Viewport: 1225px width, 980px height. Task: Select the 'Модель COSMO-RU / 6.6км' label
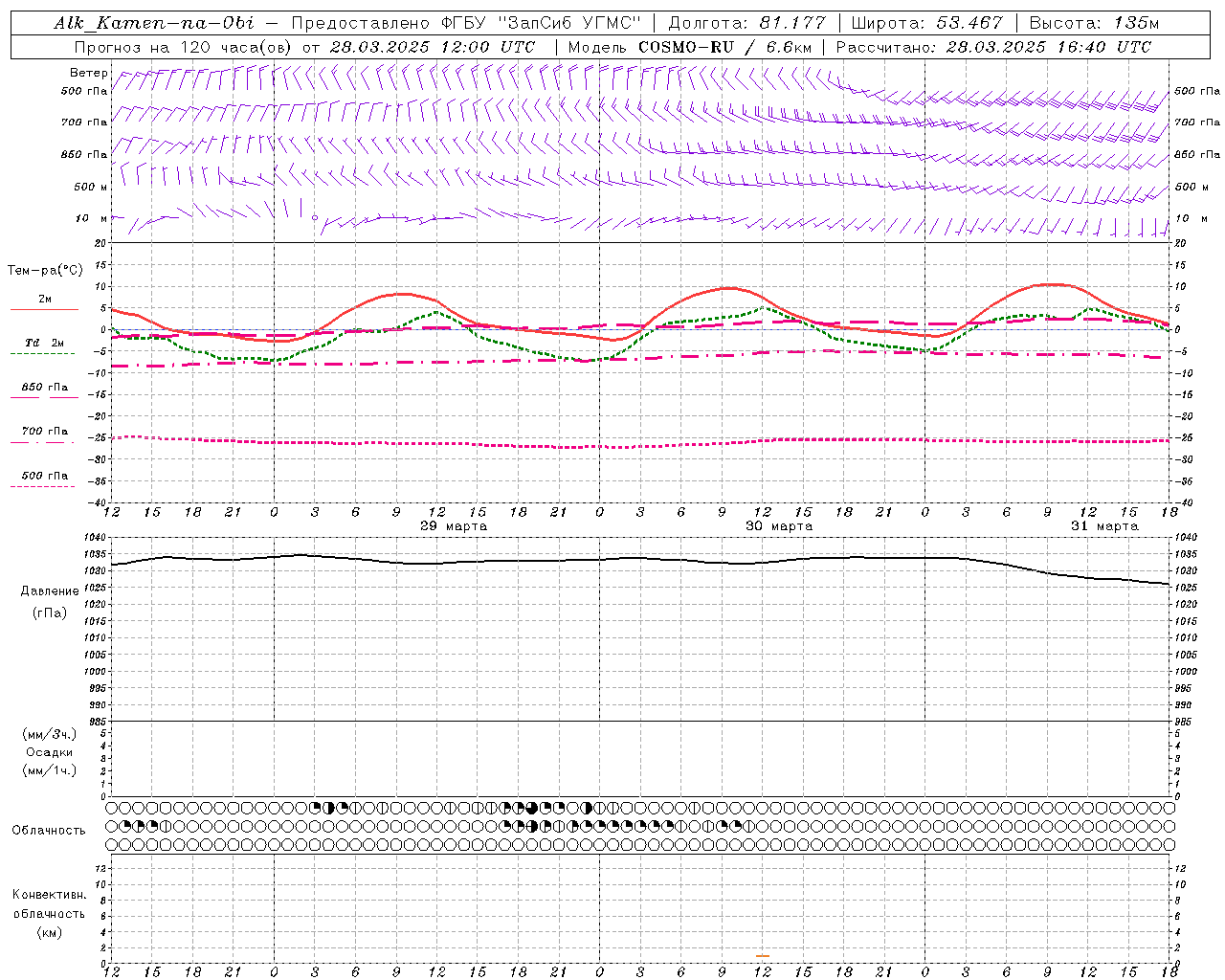pos(689,47)
